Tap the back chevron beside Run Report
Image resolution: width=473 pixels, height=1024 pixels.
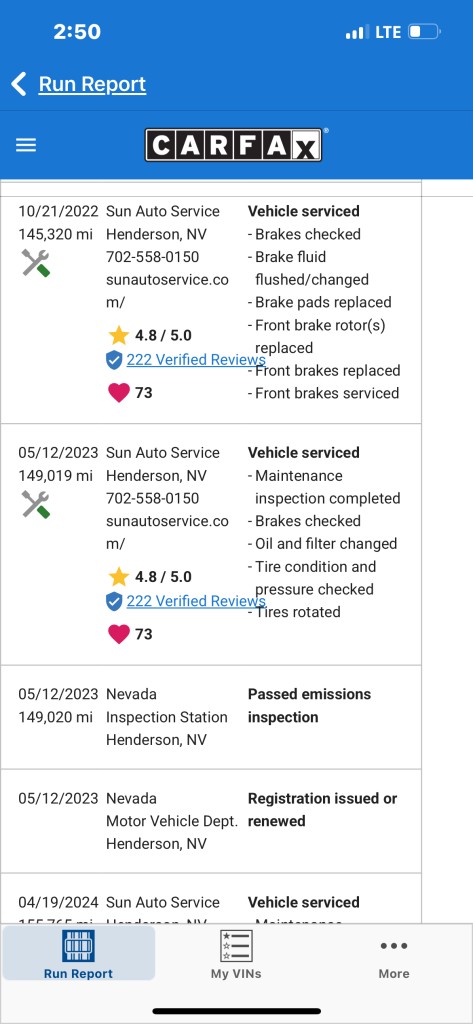point(19,84)
